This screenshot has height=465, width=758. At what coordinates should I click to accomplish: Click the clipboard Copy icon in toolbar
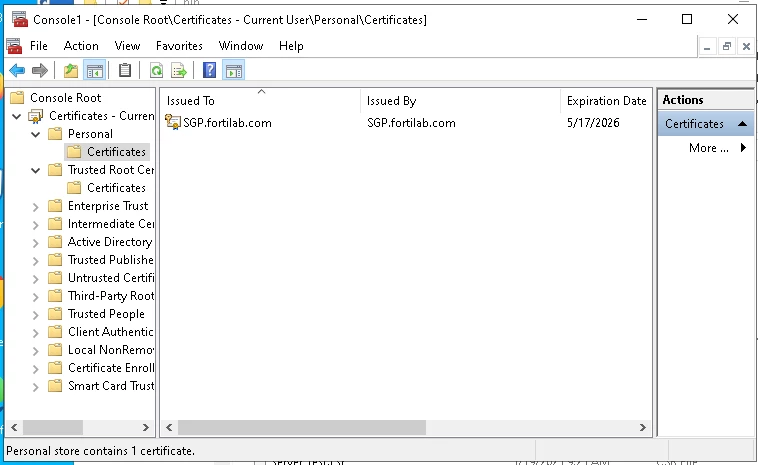(x=125, y=71)
